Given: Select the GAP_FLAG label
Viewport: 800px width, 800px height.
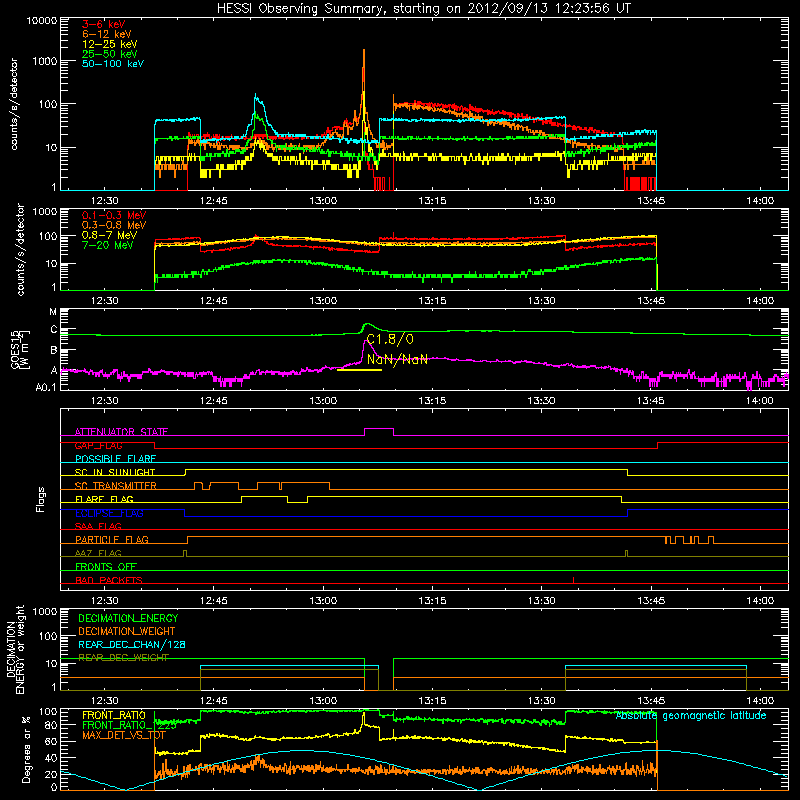Looking at the screenshot, I should [x=98, y=445].
